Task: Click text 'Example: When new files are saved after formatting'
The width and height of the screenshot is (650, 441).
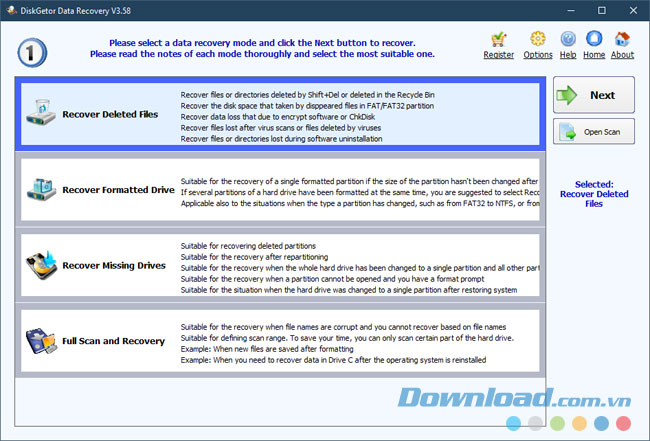Action: (x=267, y=349)
